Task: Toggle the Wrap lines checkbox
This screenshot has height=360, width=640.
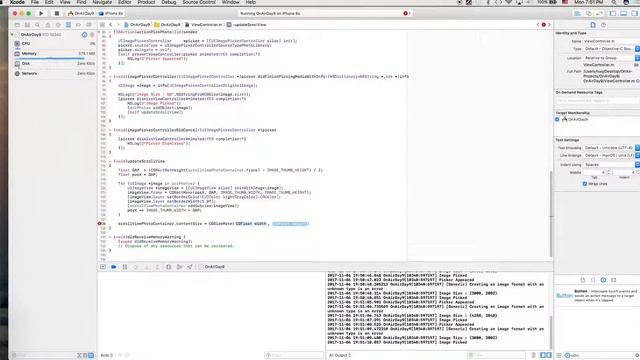Action: pyautogui.click(x=585, y=184)
